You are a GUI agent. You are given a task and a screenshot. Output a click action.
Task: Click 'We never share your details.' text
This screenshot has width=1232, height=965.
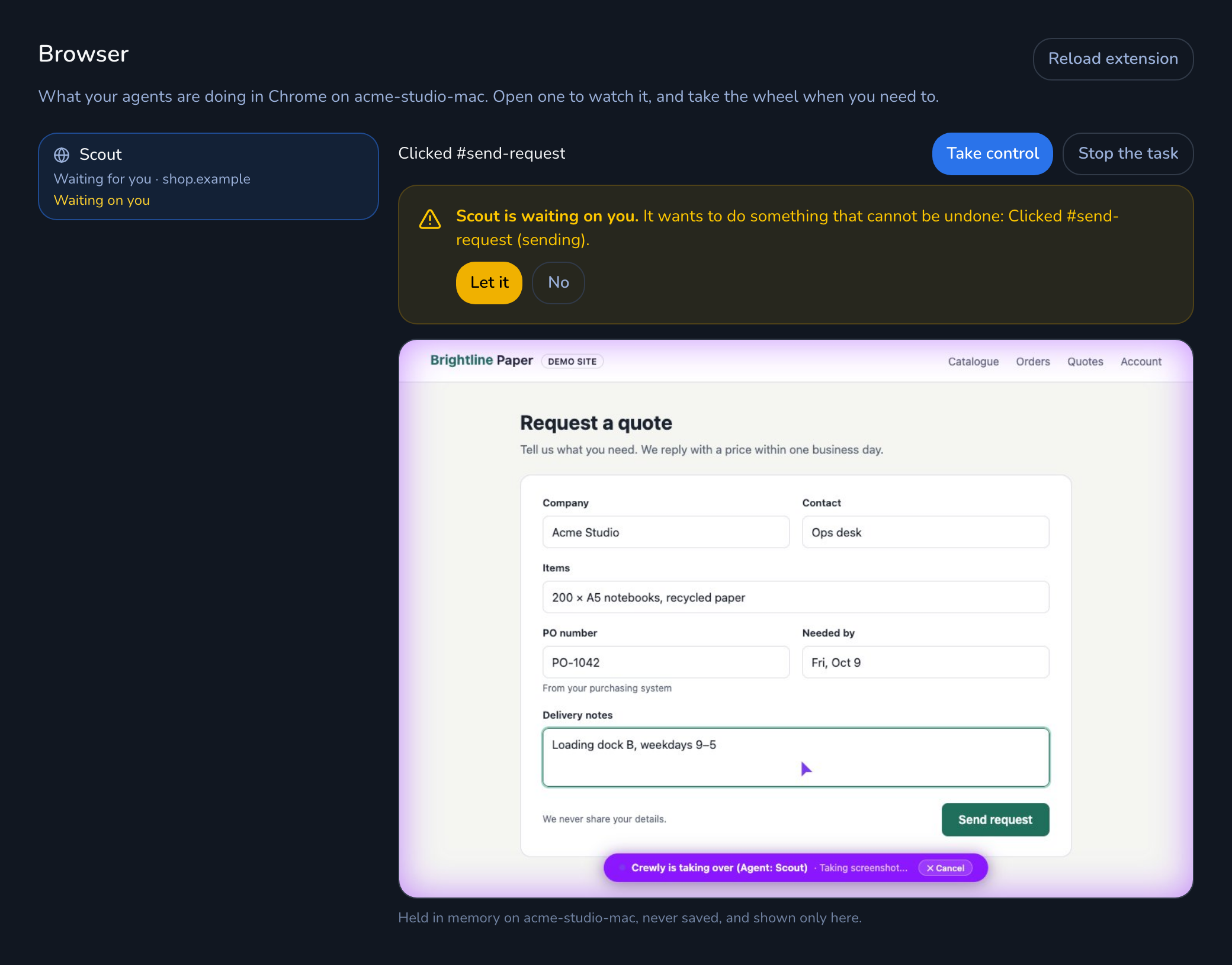[x=604, y=819]
